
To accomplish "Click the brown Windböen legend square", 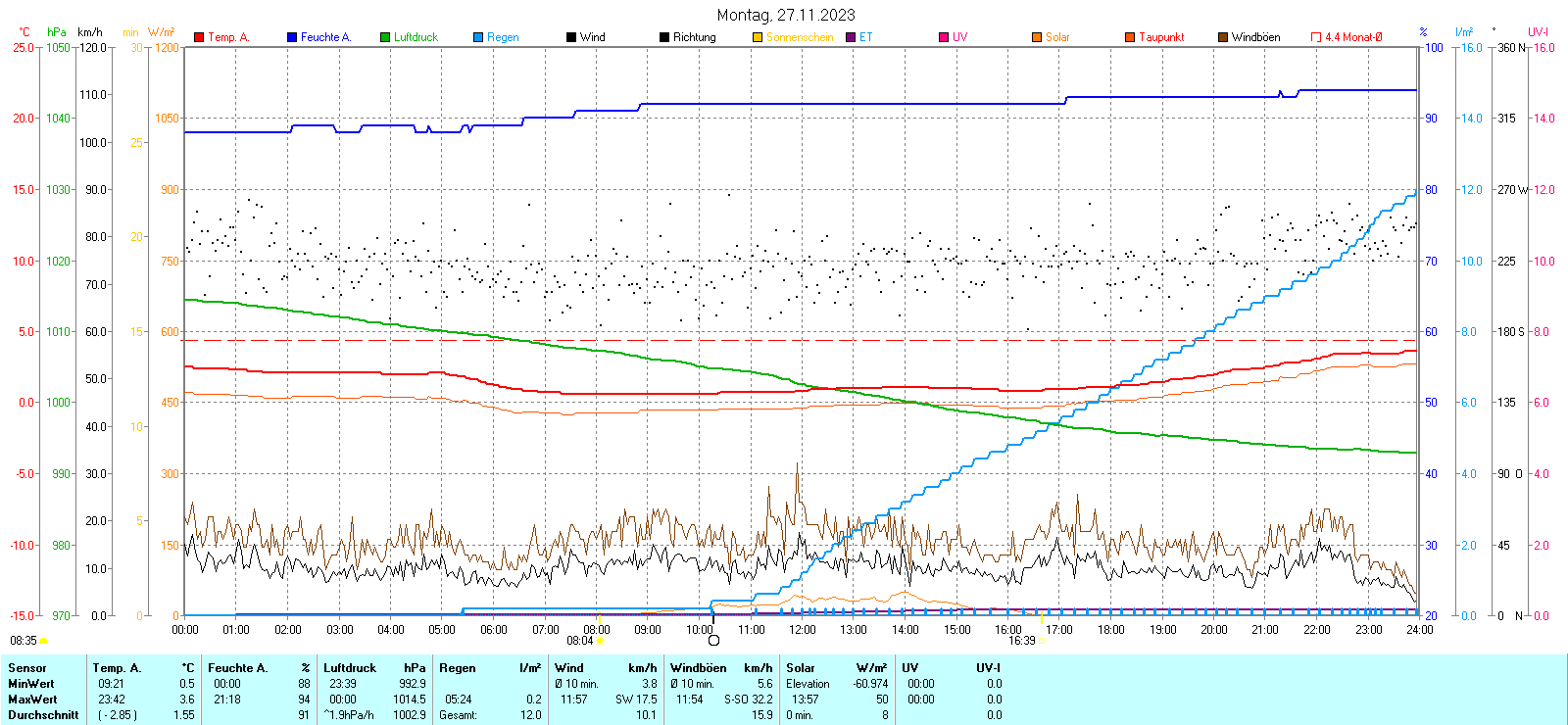I will [x=1223, y=37].
